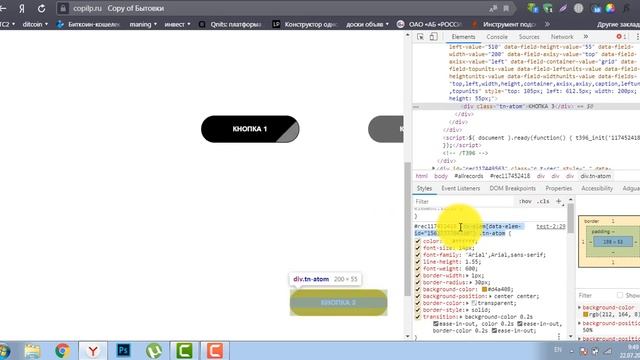
Task: Toggle the font-weight declaration checkbox
Action: pyautogui.click(x=418, y=269)
